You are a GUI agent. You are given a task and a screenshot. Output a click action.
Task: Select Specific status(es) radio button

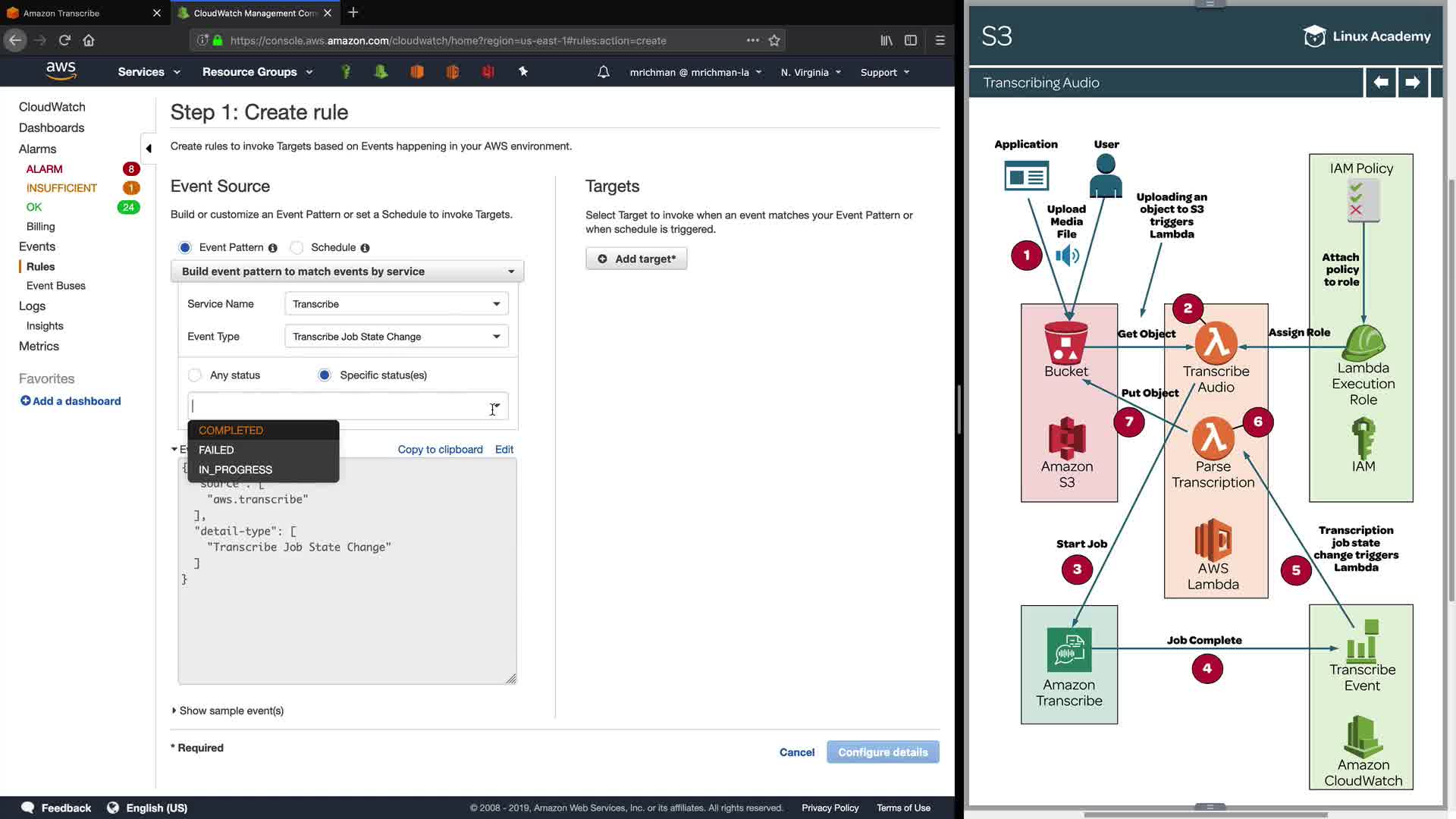click(x=325, y=375)
